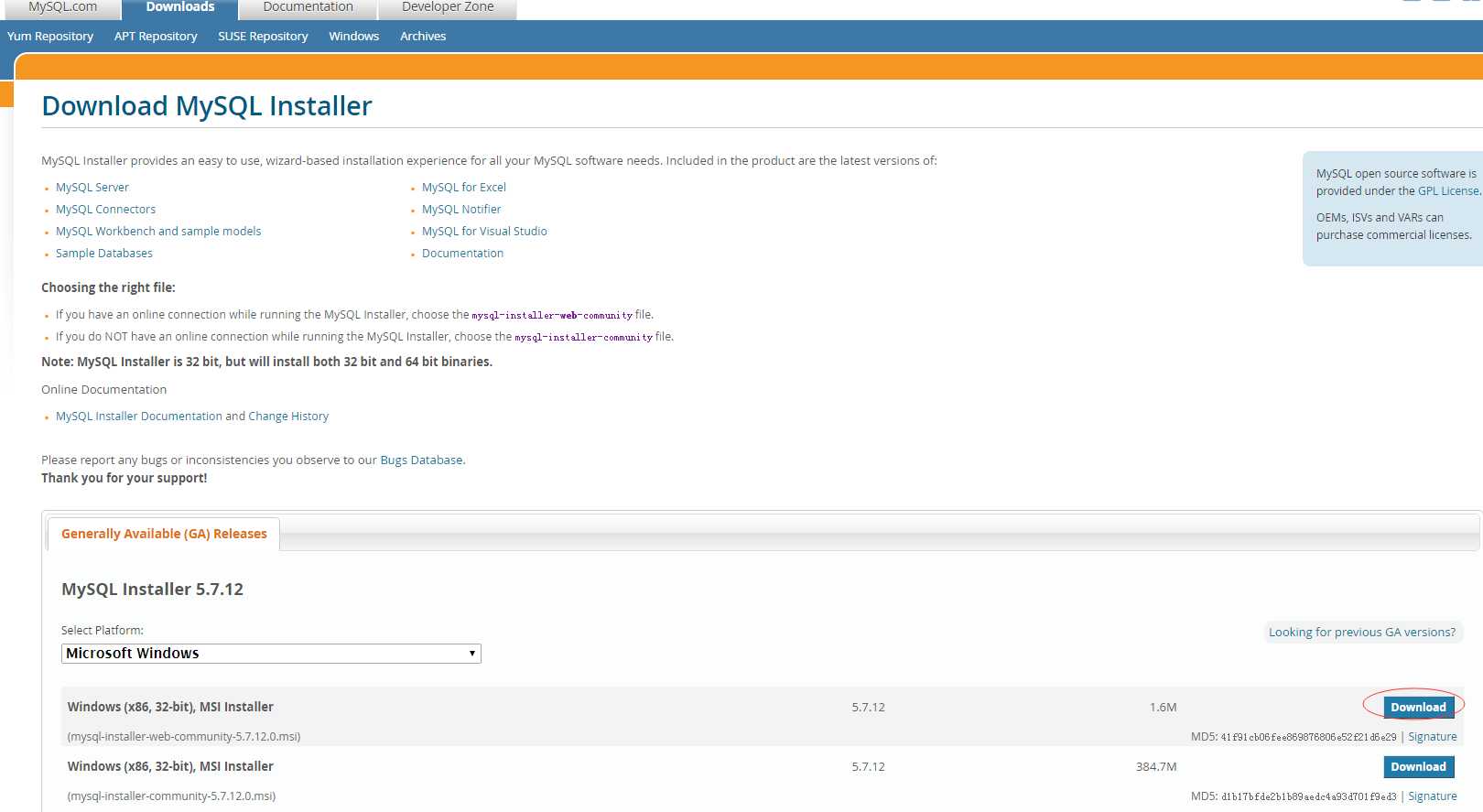Image resolution: width=1483 pixels, height=812 pixels.
Task: Click the MySQL Installer 5.7.12 heading
Action: [152, 590]
